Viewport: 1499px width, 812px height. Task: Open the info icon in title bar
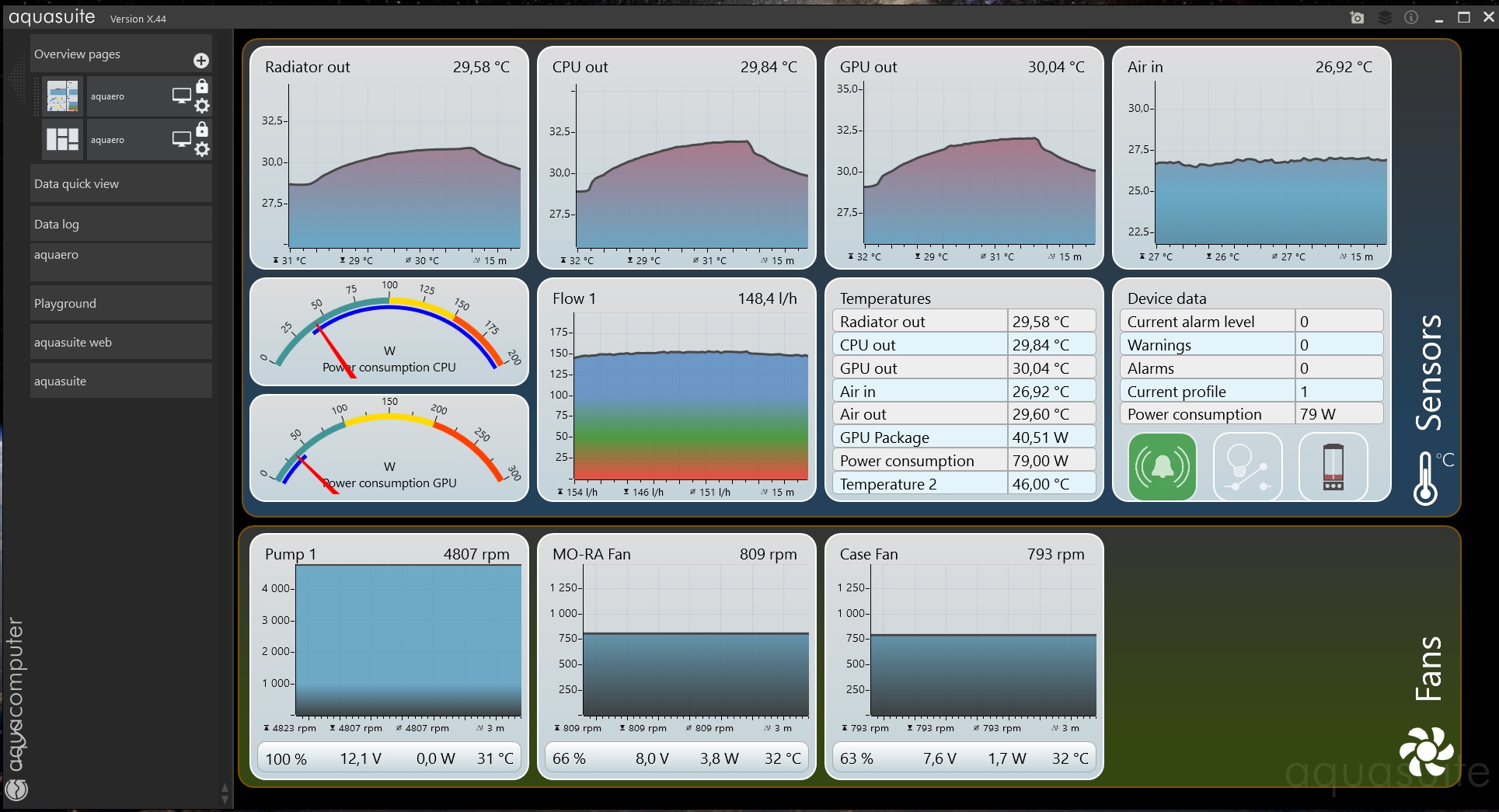click(x=1411, y=18)
